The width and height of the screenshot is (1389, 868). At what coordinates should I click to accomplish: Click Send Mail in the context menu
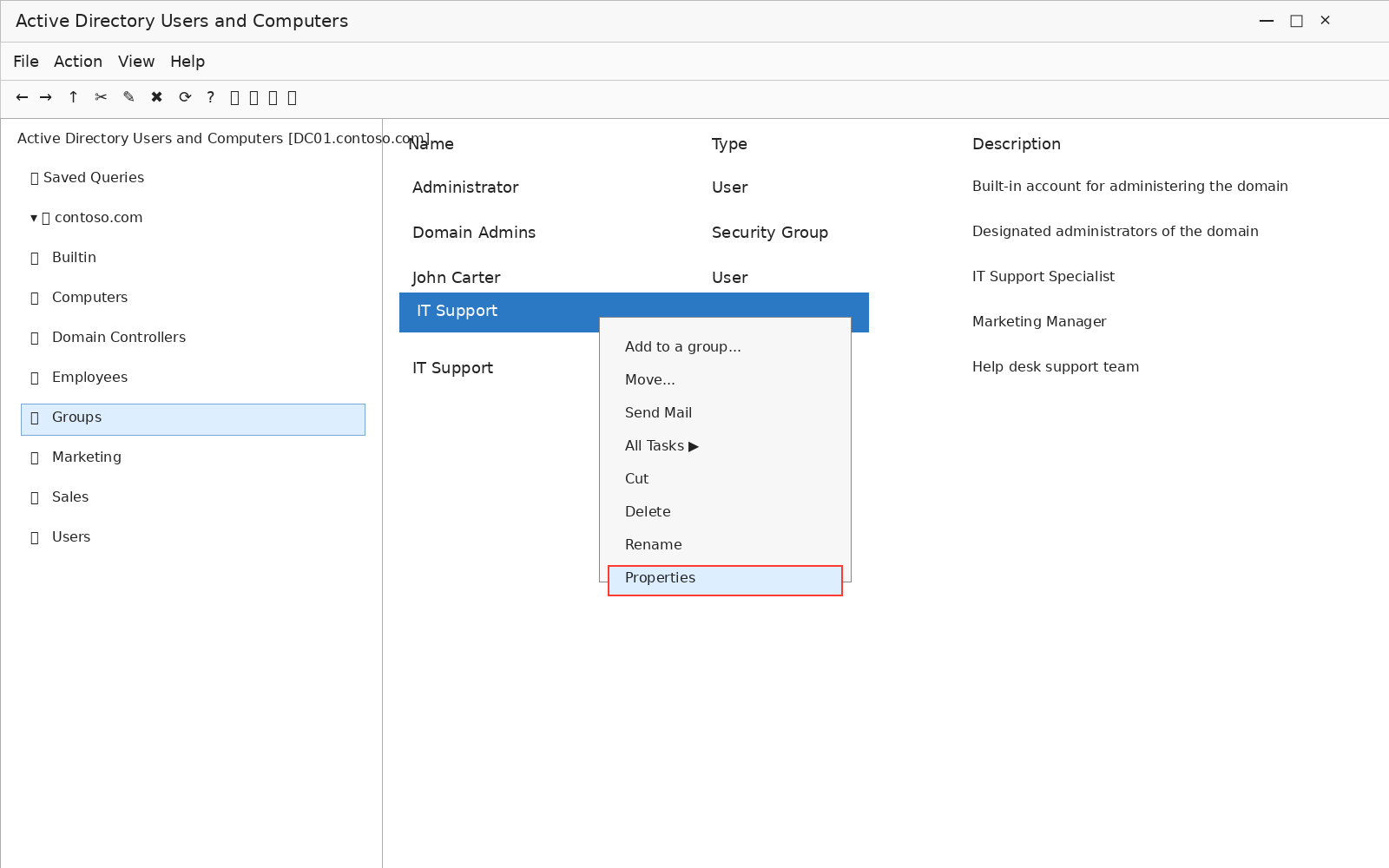click(x=658, y=413)
